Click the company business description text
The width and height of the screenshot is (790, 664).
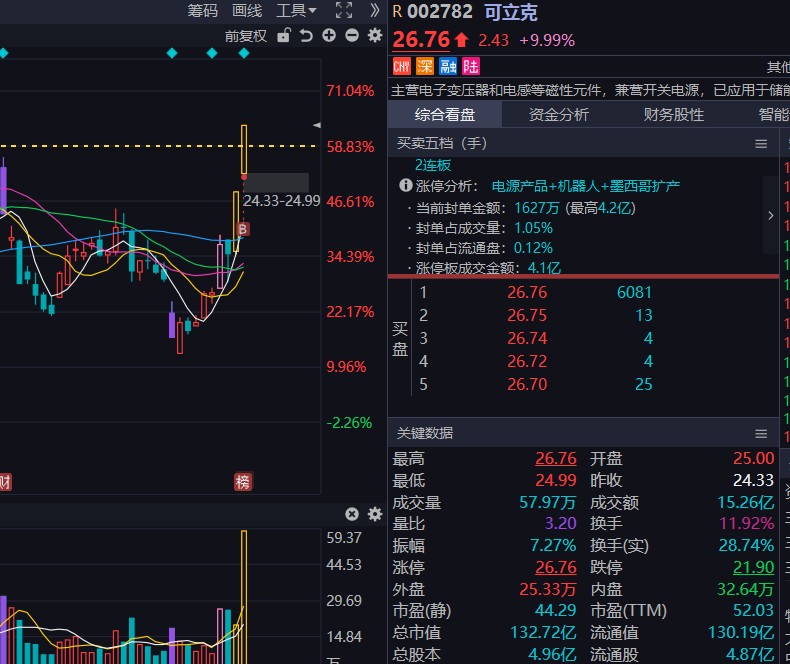tap(590, 91)
